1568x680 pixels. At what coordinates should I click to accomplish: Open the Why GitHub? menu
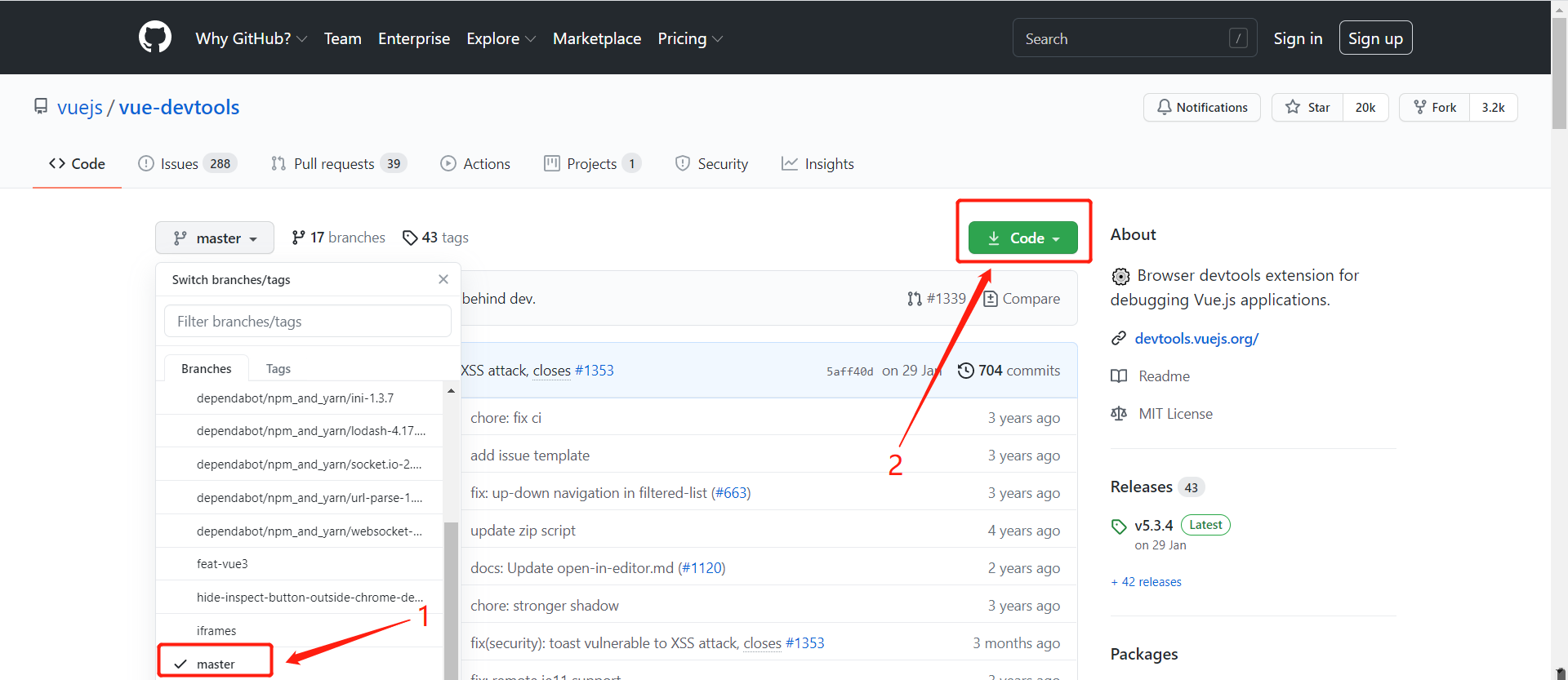coord(251,38)
